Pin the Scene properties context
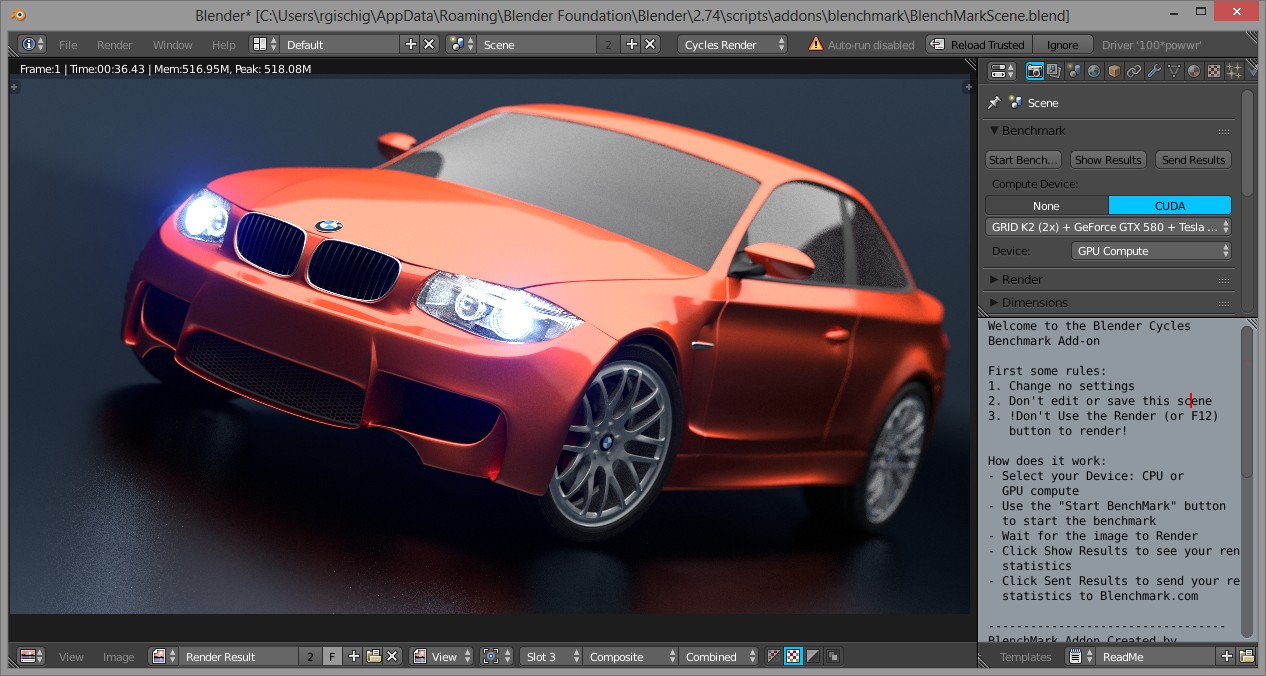The width and height of the screenshot is (1266, 676). (x=994, y=102)
